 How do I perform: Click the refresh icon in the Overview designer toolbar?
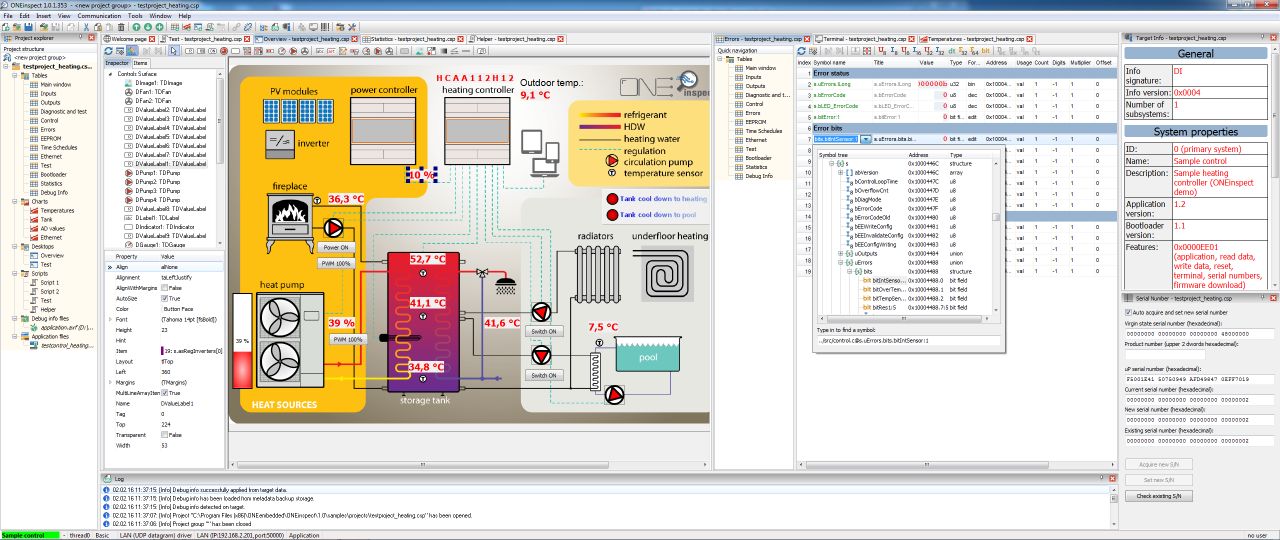pyautogui.click(x=108, y=51)
